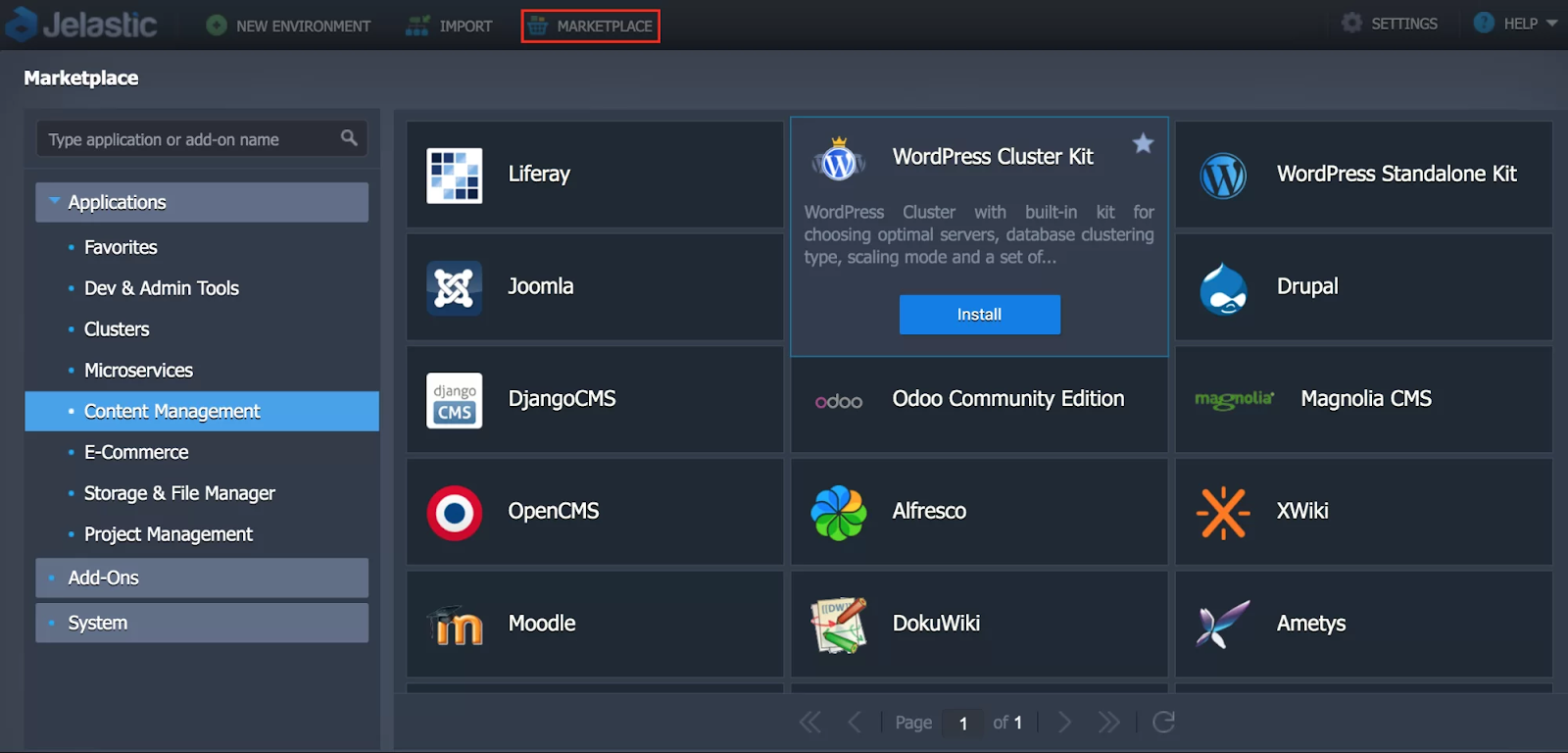Click the application search field
This screenshot has width=1568, height=753.
202,139
